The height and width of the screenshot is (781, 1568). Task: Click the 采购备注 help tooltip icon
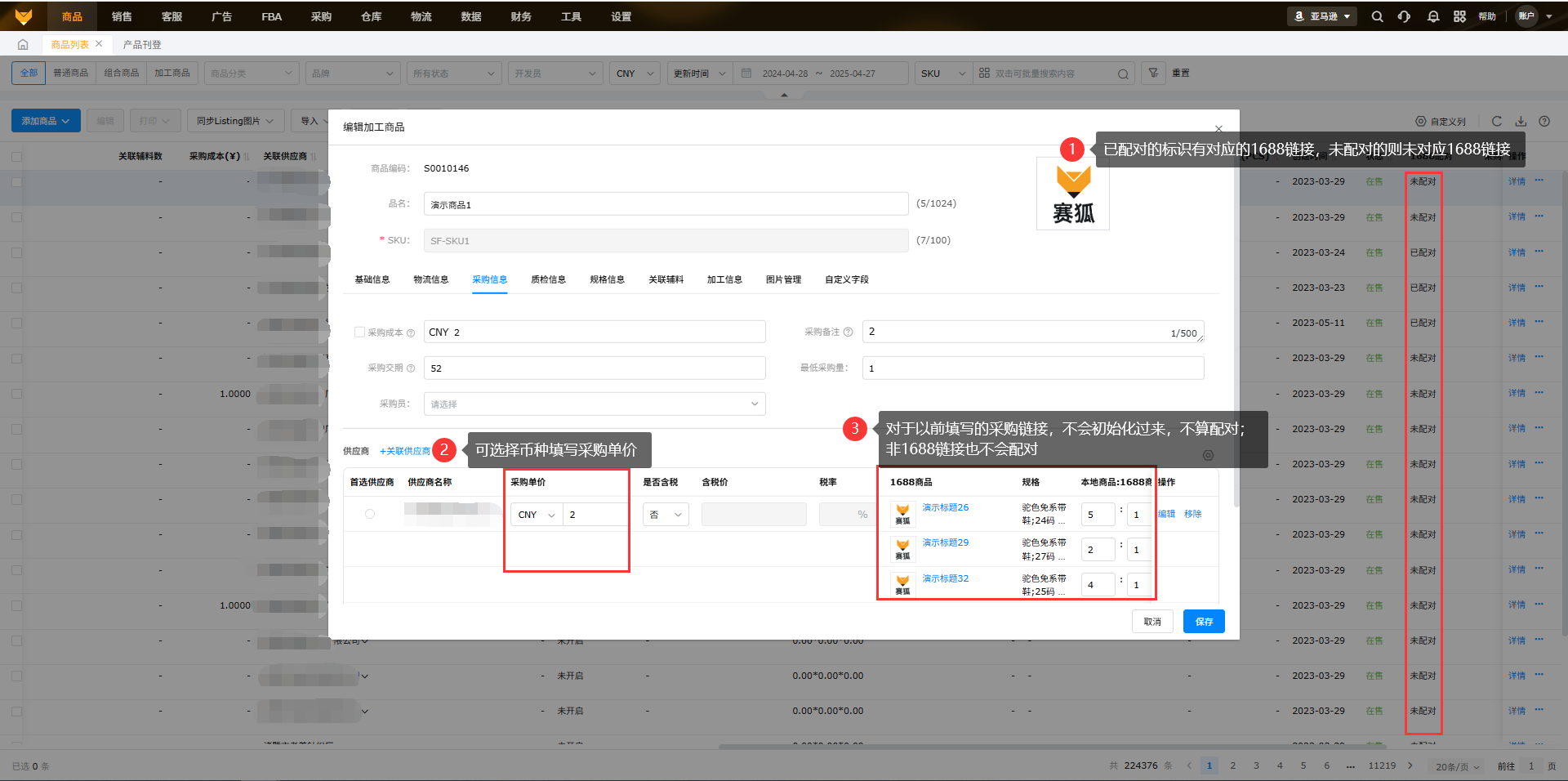click(x=848, y=332)
